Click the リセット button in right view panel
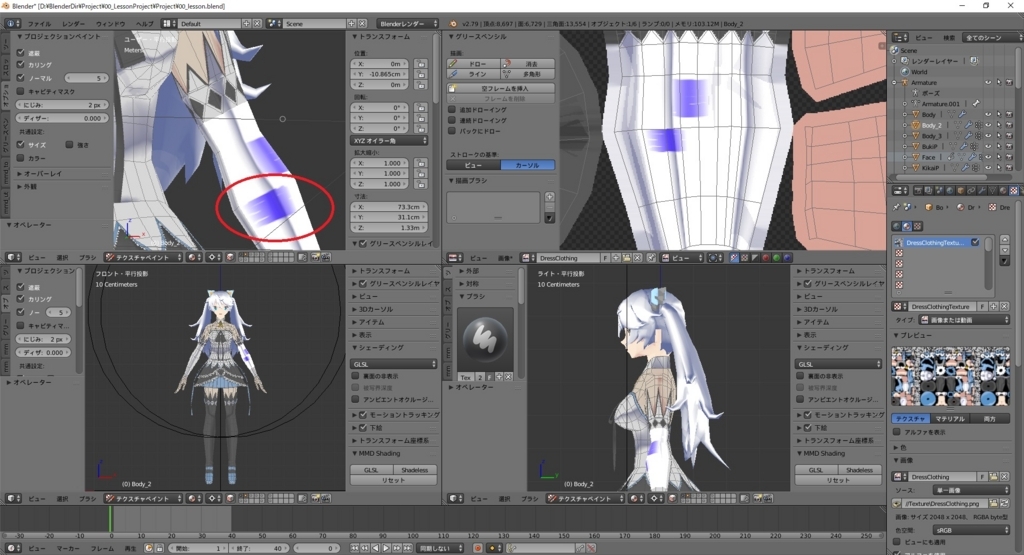1024x555 pixels. click(x=838, y=480)
